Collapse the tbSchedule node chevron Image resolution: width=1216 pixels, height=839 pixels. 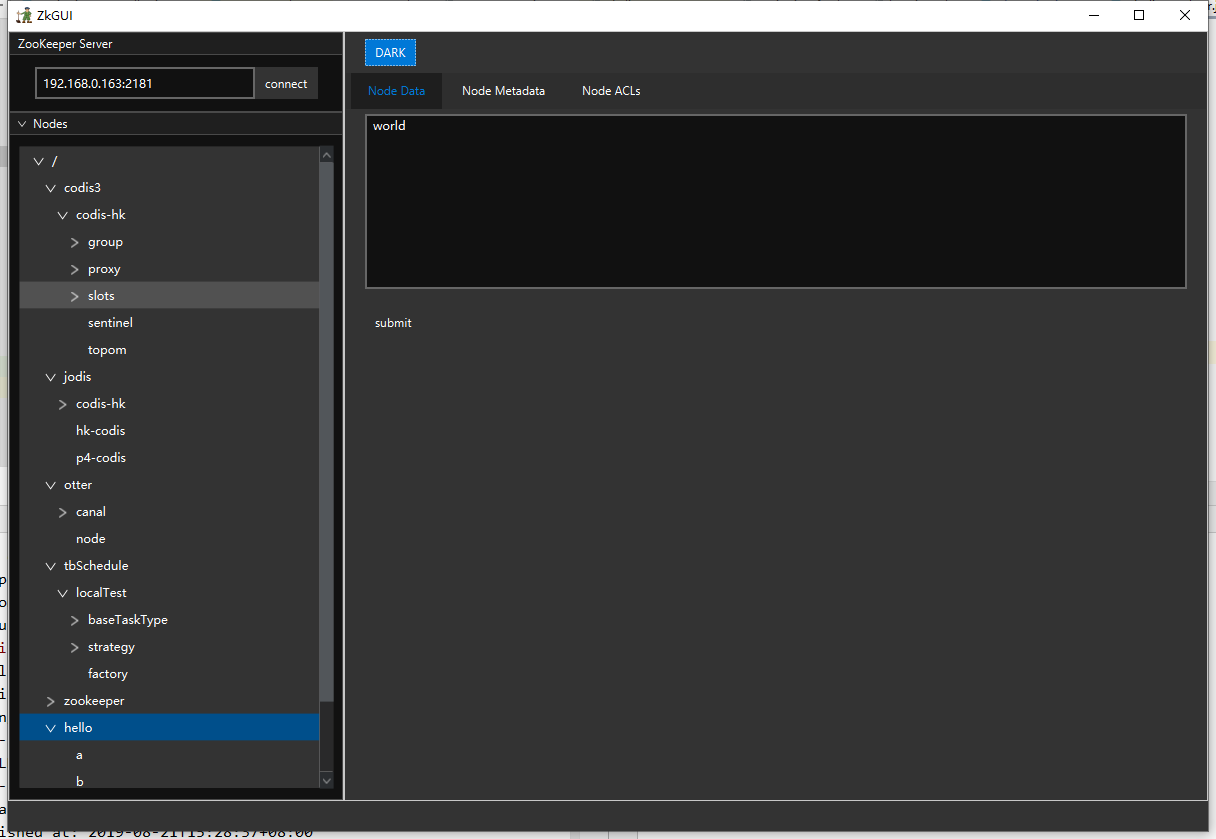click(x=51, y=566)
